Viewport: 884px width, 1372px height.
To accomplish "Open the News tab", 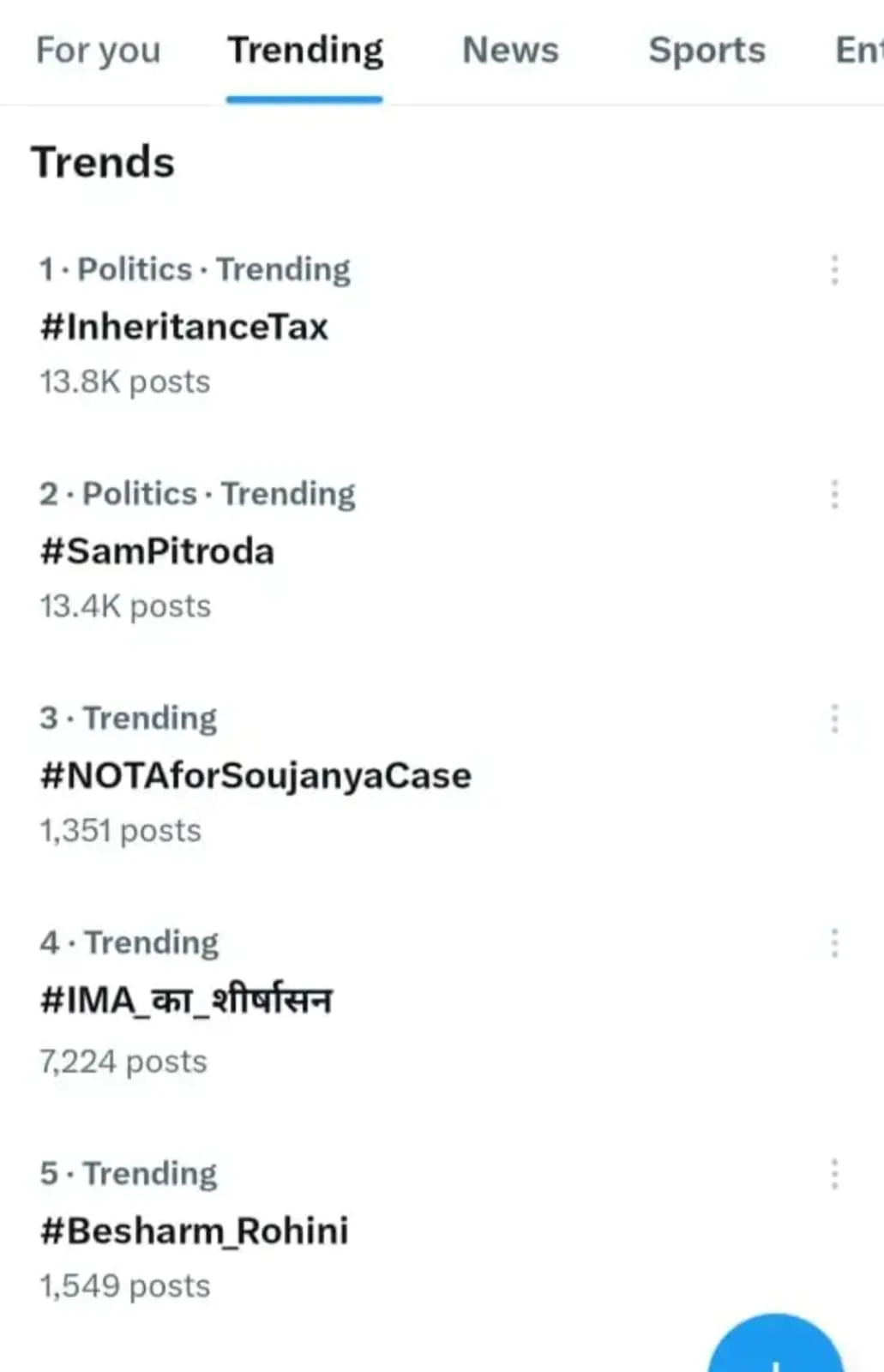I will point(510,50).
